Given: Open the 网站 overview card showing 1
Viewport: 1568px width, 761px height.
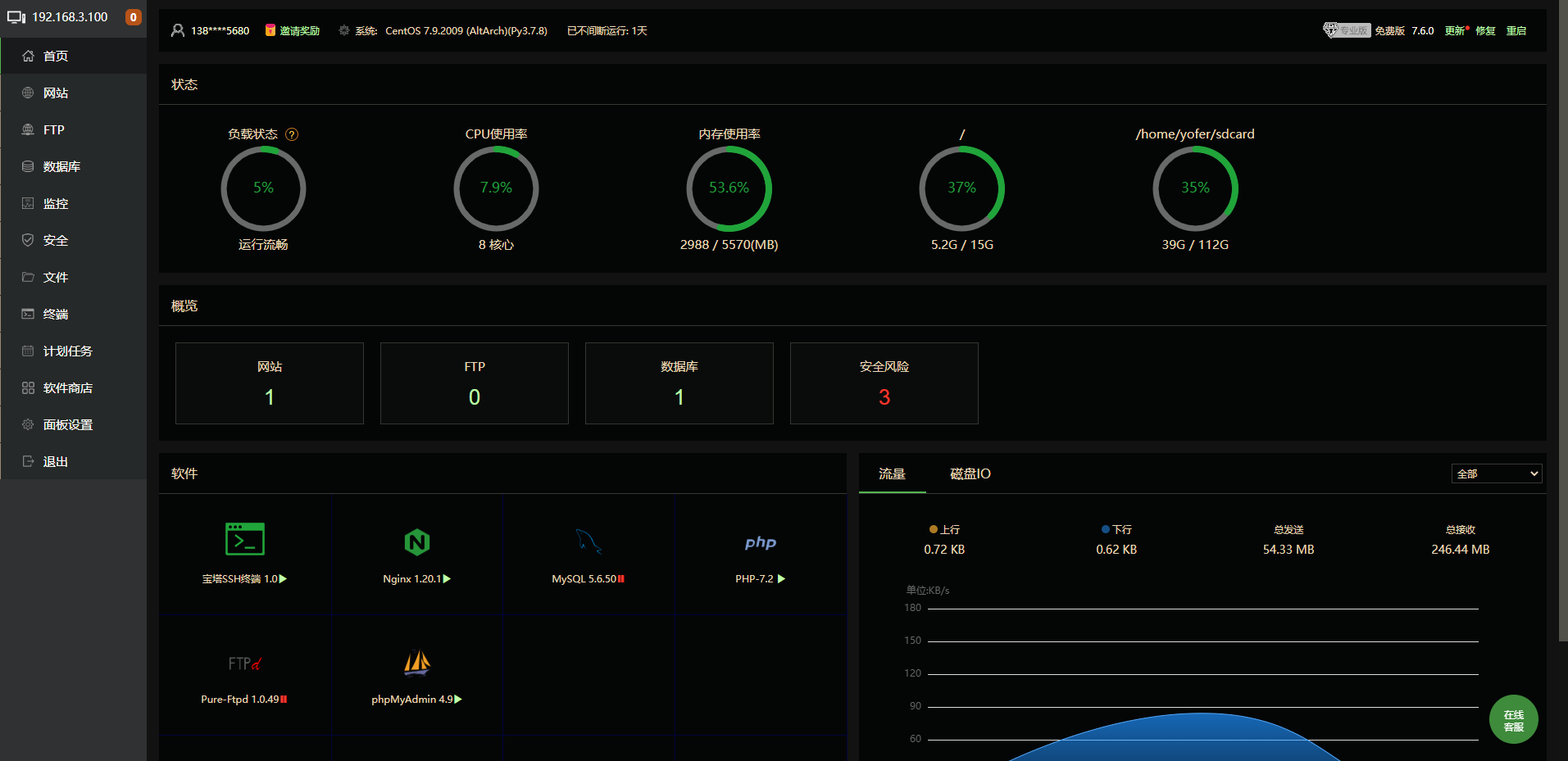Looking at the screenshot, I should point(270,383).
